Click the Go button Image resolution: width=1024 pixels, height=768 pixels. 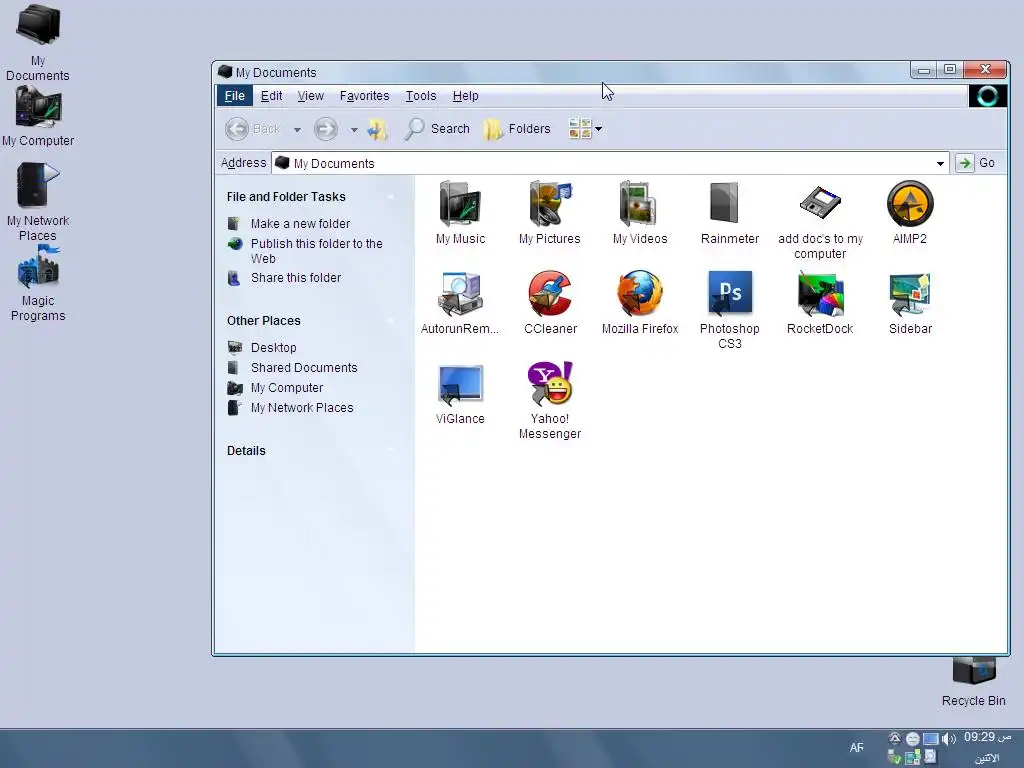(976, 163)
